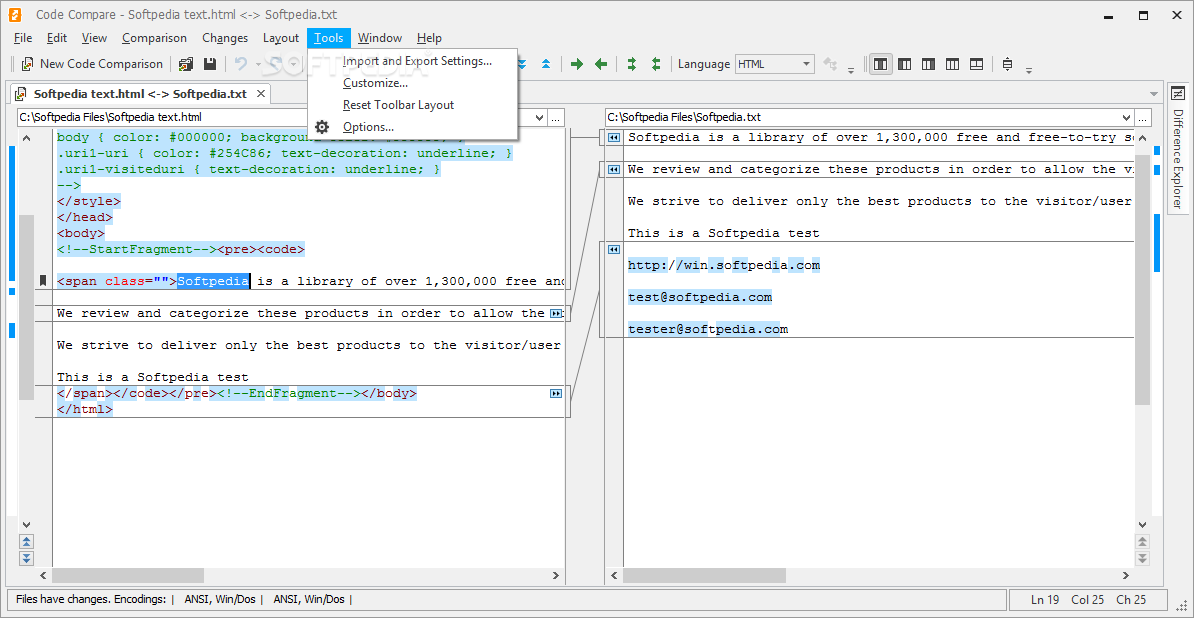This screenshot has height=618, width=1194.
Task: Open the Changes menu
Action: coord(225,38)
